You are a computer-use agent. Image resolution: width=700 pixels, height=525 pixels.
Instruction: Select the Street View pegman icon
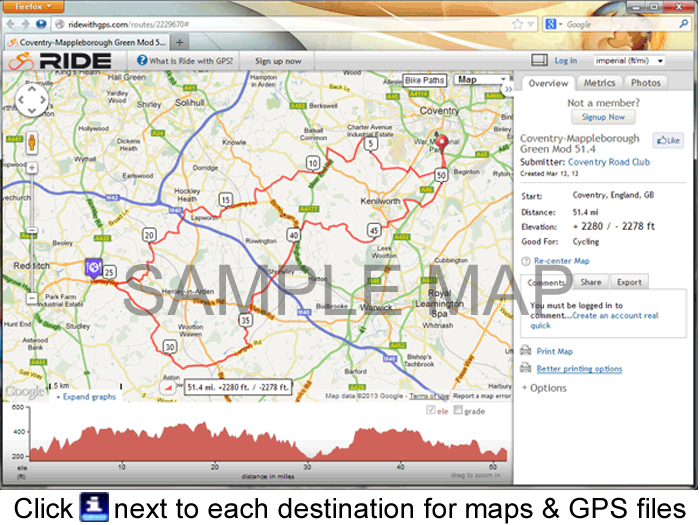pos(31,140)
